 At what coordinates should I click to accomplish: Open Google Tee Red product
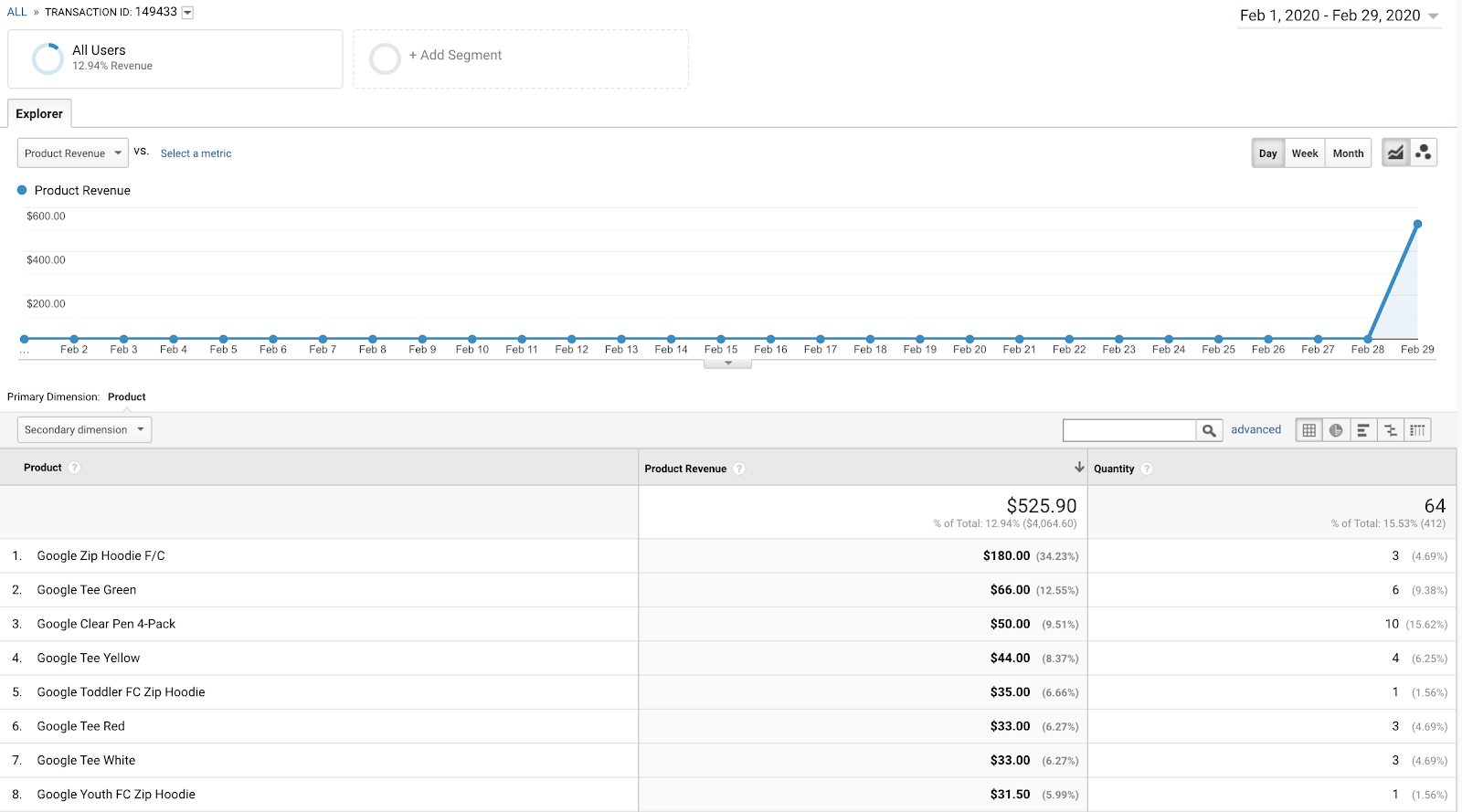[x=81, y=726]
